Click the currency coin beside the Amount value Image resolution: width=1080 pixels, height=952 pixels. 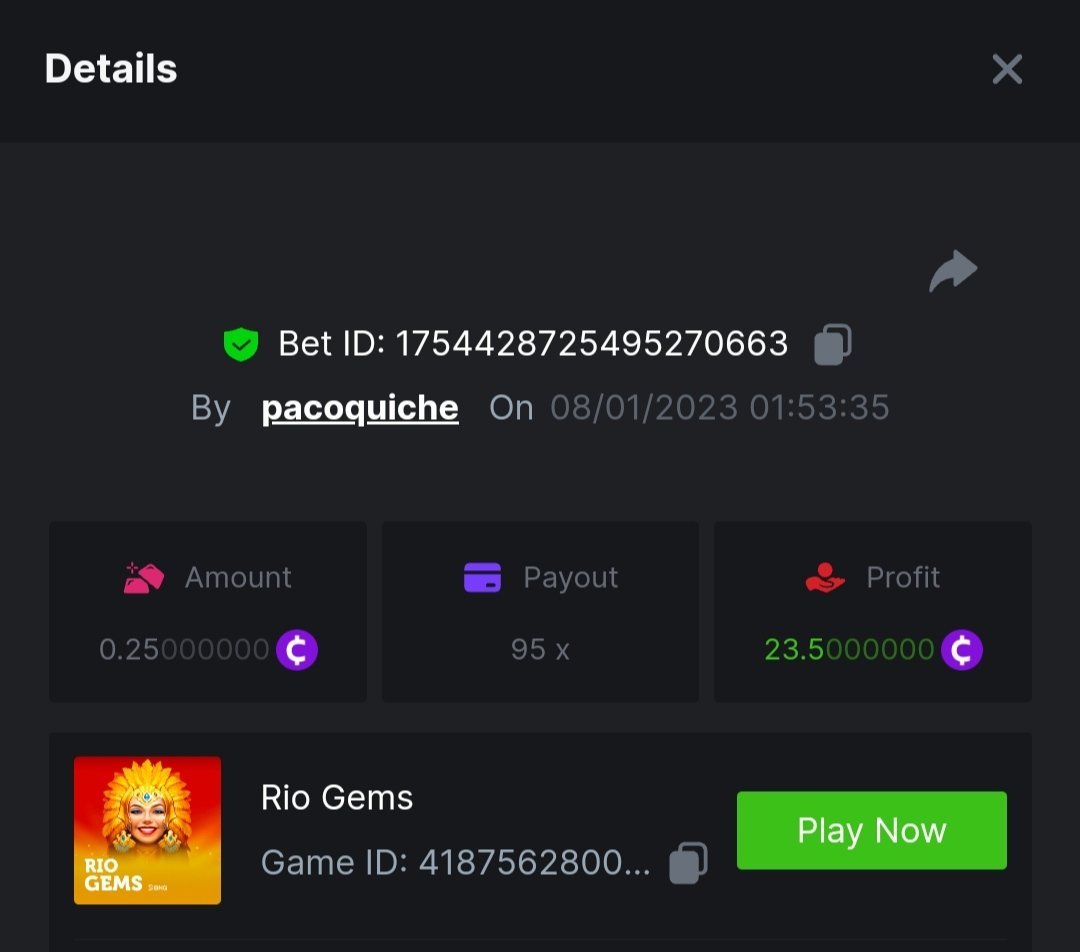pyautogui.click(x=297, y=650)
